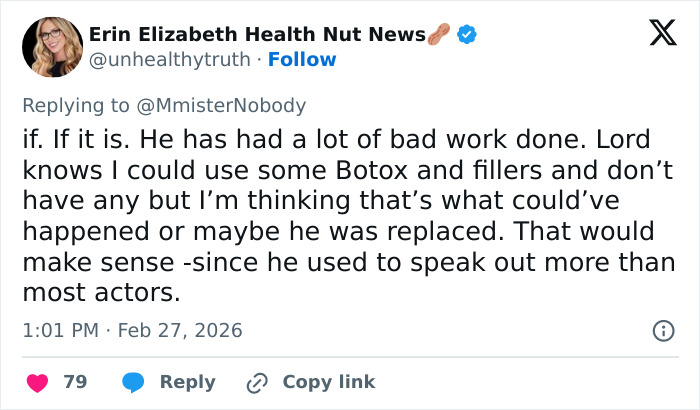Click the copy link chain icon

click(x=258, y=382)
